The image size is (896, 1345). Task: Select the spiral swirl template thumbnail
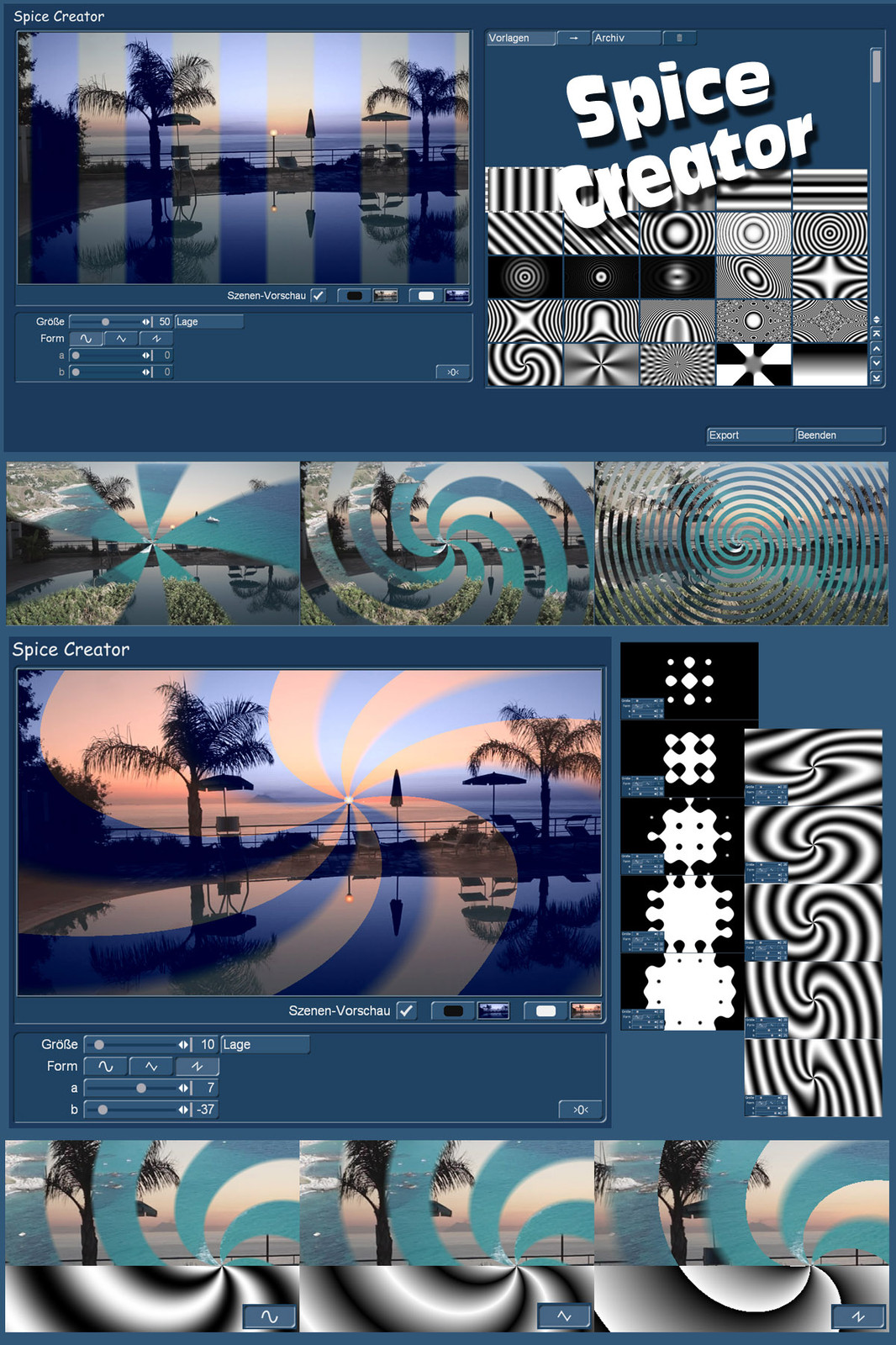point(524,365)
